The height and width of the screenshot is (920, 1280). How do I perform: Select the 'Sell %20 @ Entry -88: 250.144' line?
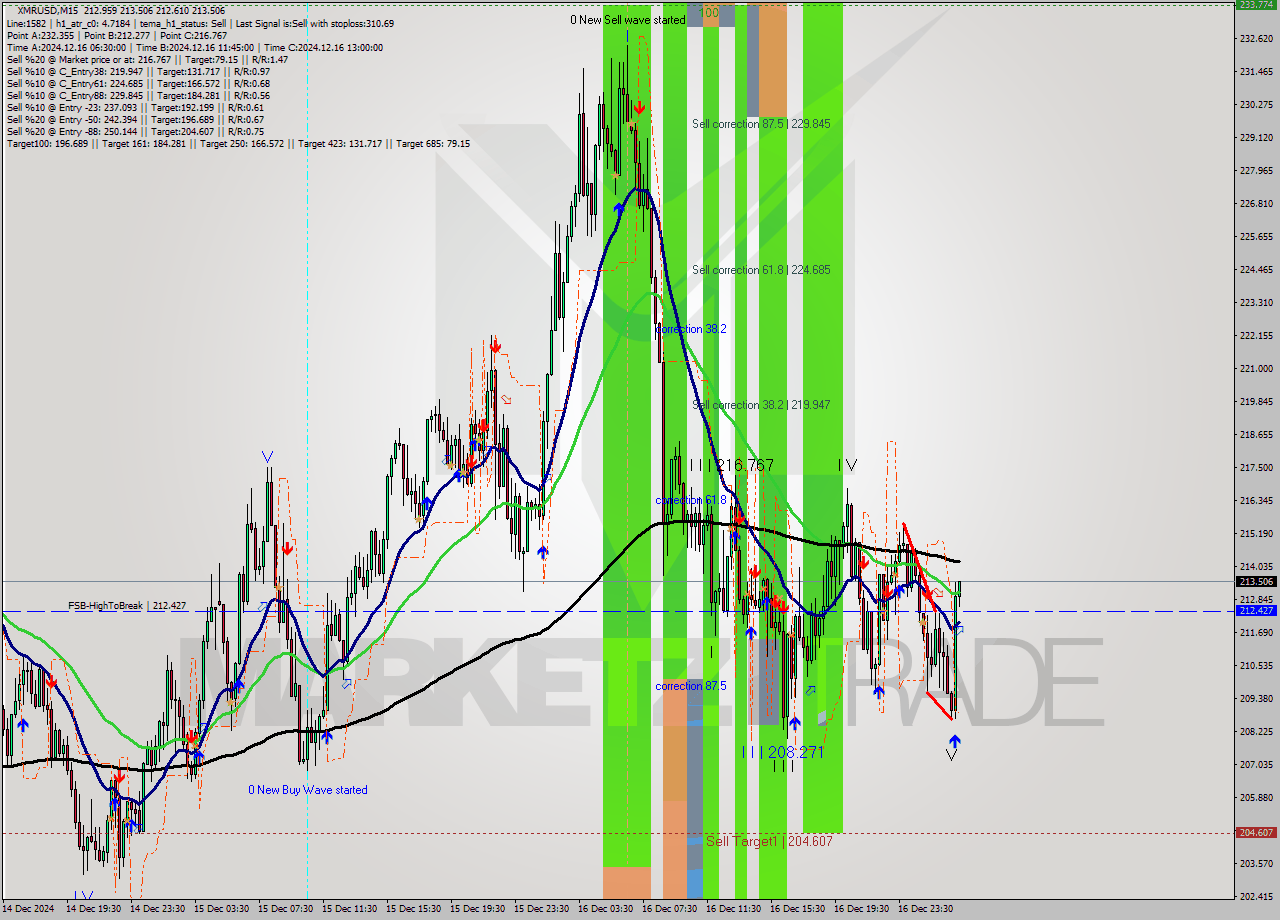[135, 131]
